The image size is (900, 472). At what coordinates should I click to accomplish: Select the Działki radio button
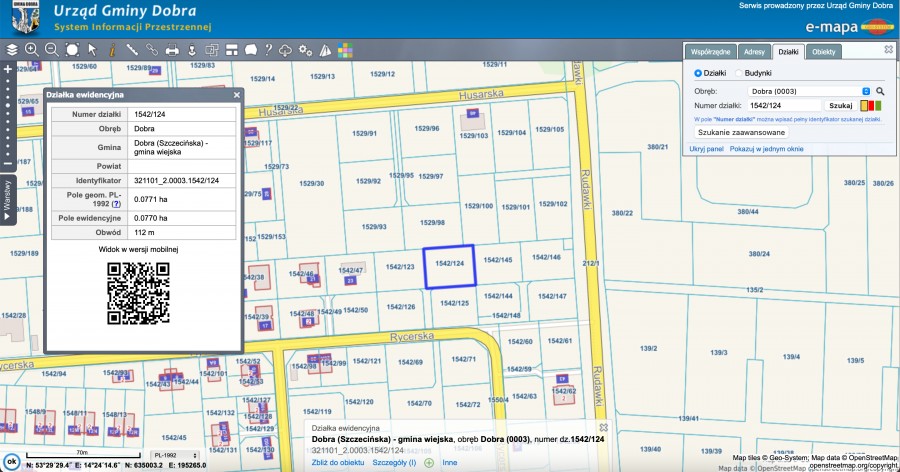pos(698,73)
